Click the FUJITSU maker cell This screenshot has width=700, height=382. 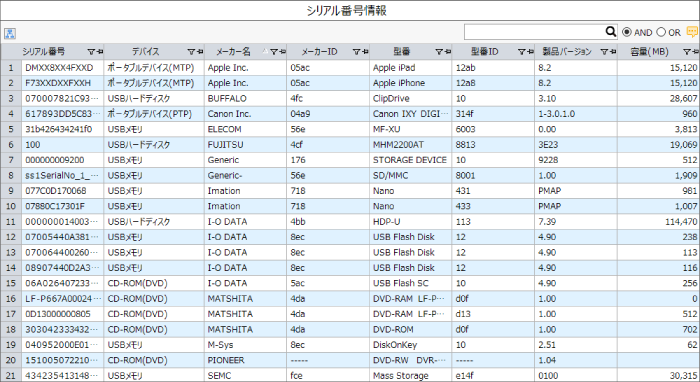245,145
